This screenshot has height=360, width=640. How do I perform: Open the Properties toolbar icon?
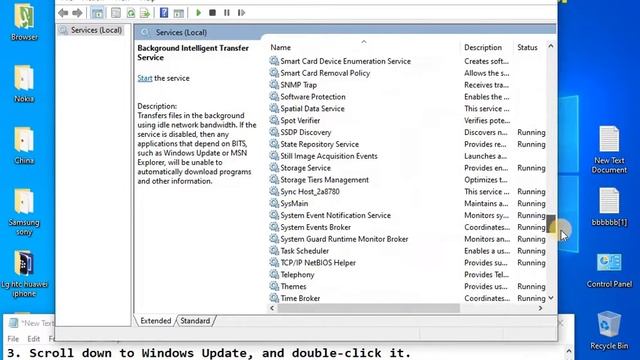point(116,13)
